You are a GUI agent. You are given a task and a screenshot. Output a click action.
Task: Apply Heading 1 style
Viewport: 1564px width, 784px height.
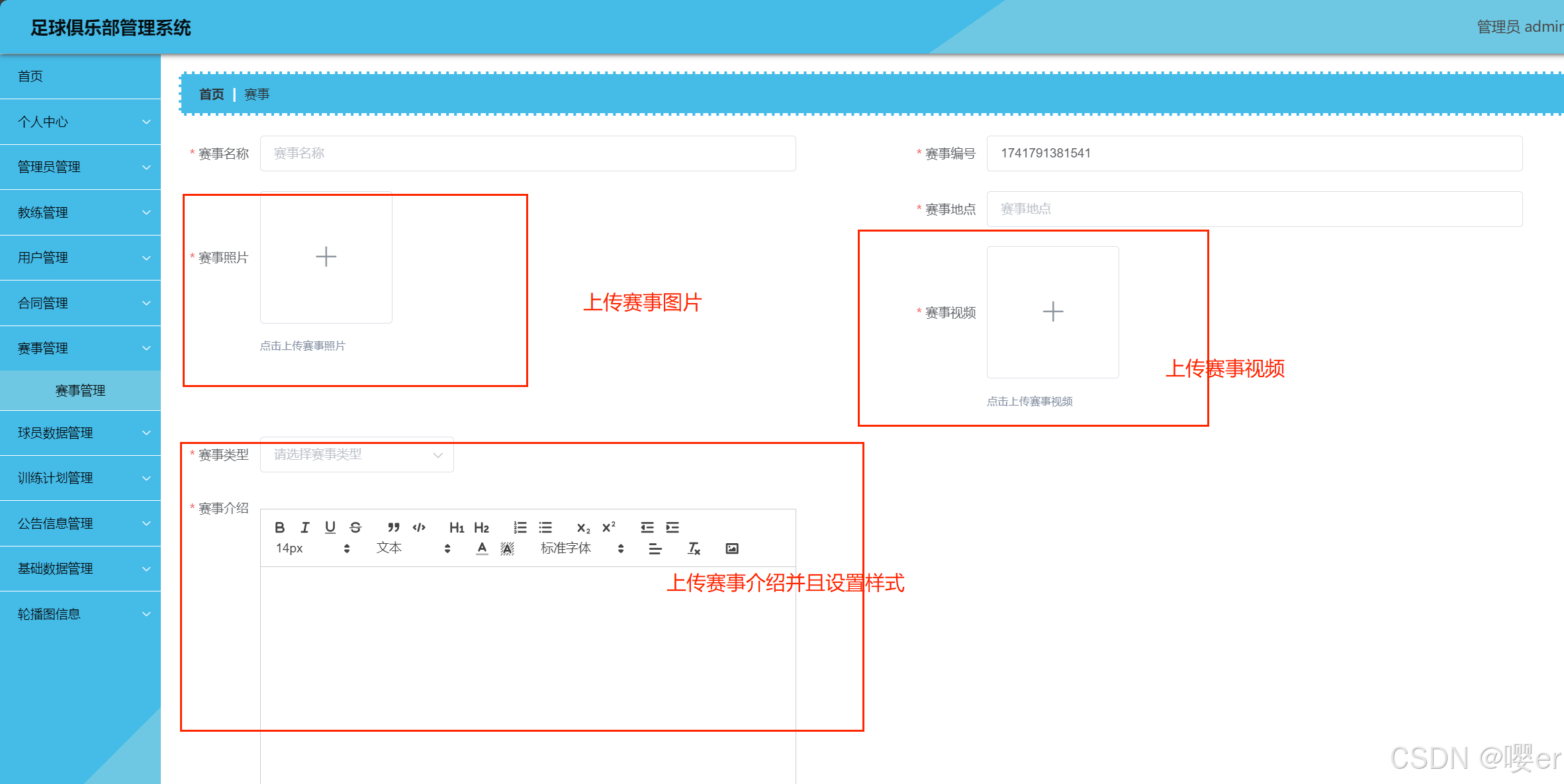tap(456, 527)
